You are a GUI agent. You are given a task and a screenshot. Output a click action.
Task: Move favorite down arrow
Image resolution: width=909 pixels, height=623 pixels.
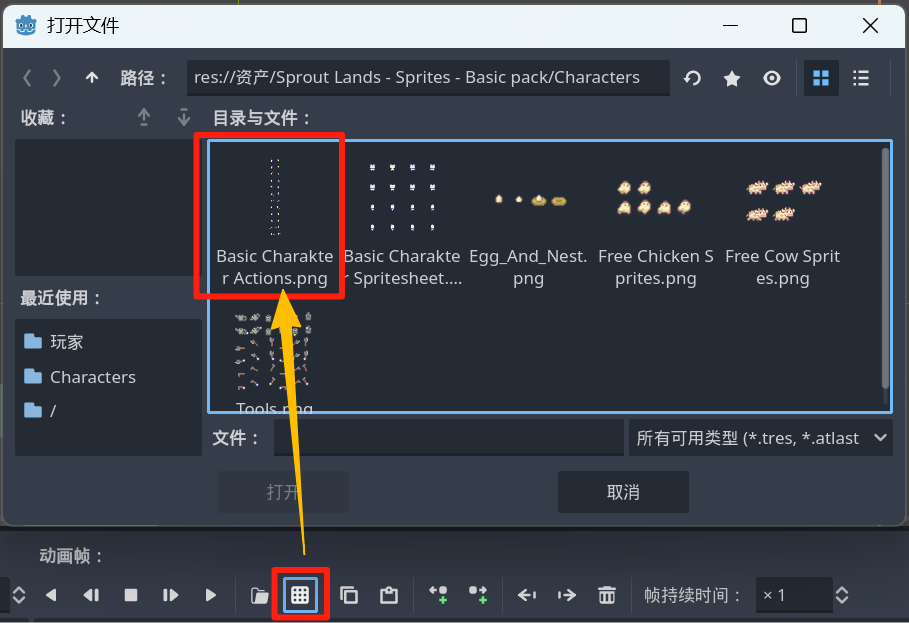pyautogui.click(x=184, y=118)
